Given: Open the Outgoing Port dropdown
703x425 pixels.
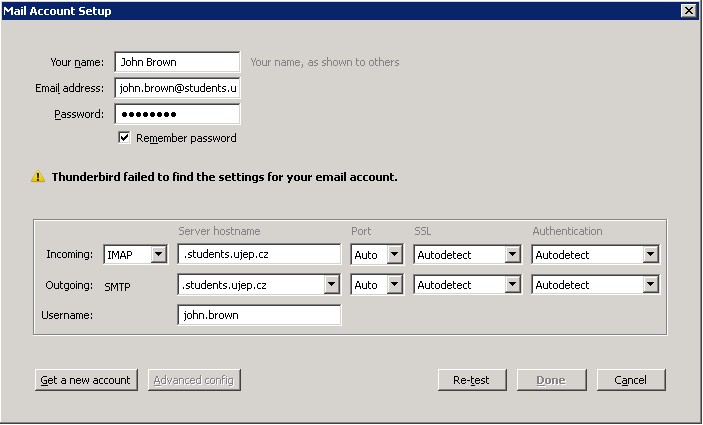Looking at the screenshot, I should tap(393, 285).
